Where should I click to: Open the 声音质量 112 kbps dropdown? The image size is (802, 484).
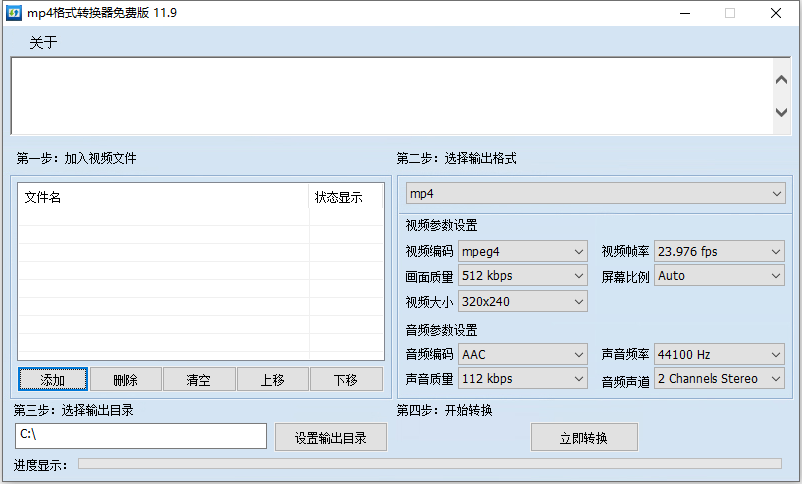click(523, 379)
